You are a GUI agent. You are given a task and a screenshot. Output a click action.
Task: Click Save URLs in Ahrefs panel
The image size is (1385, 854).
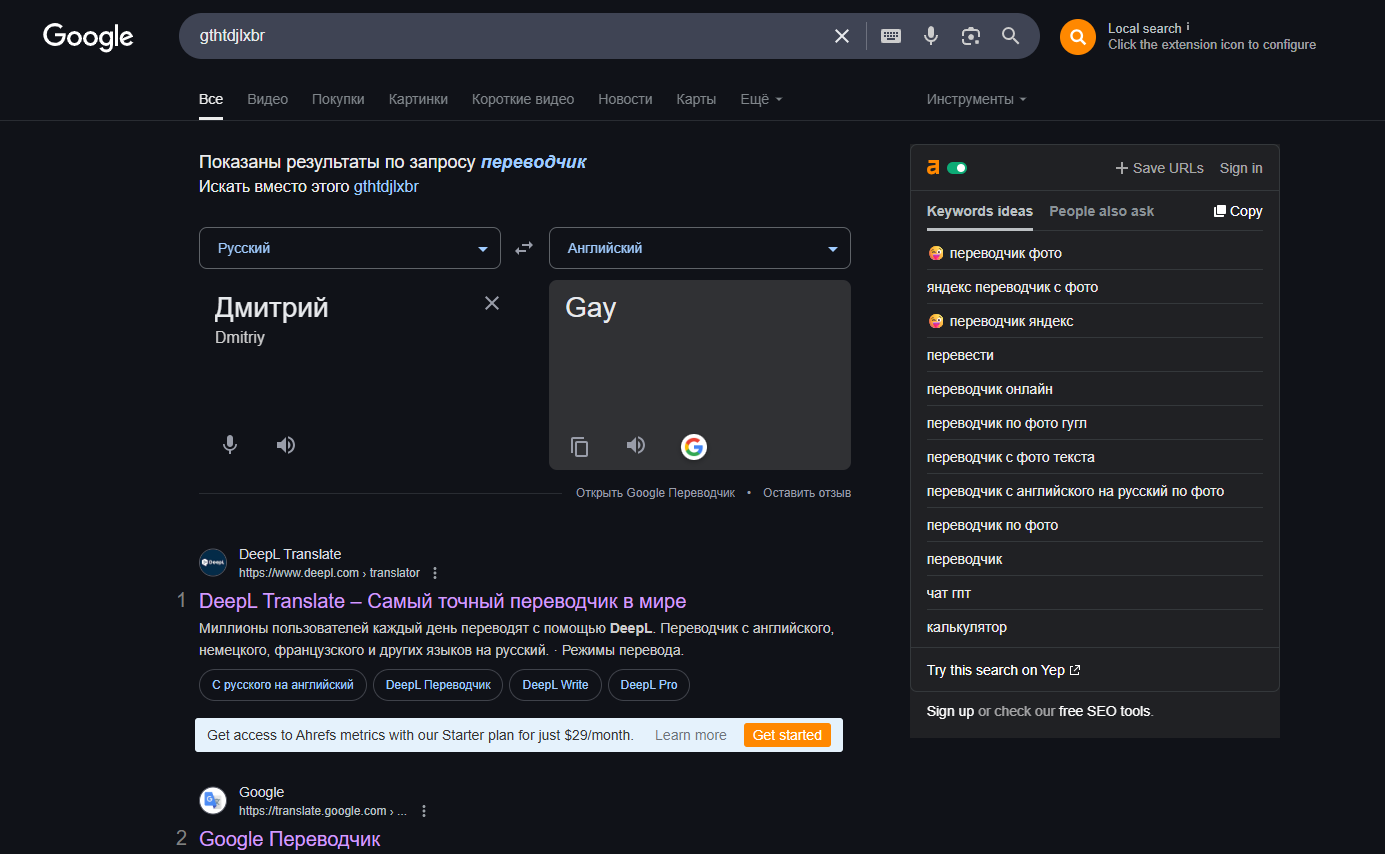(1160, 168)
